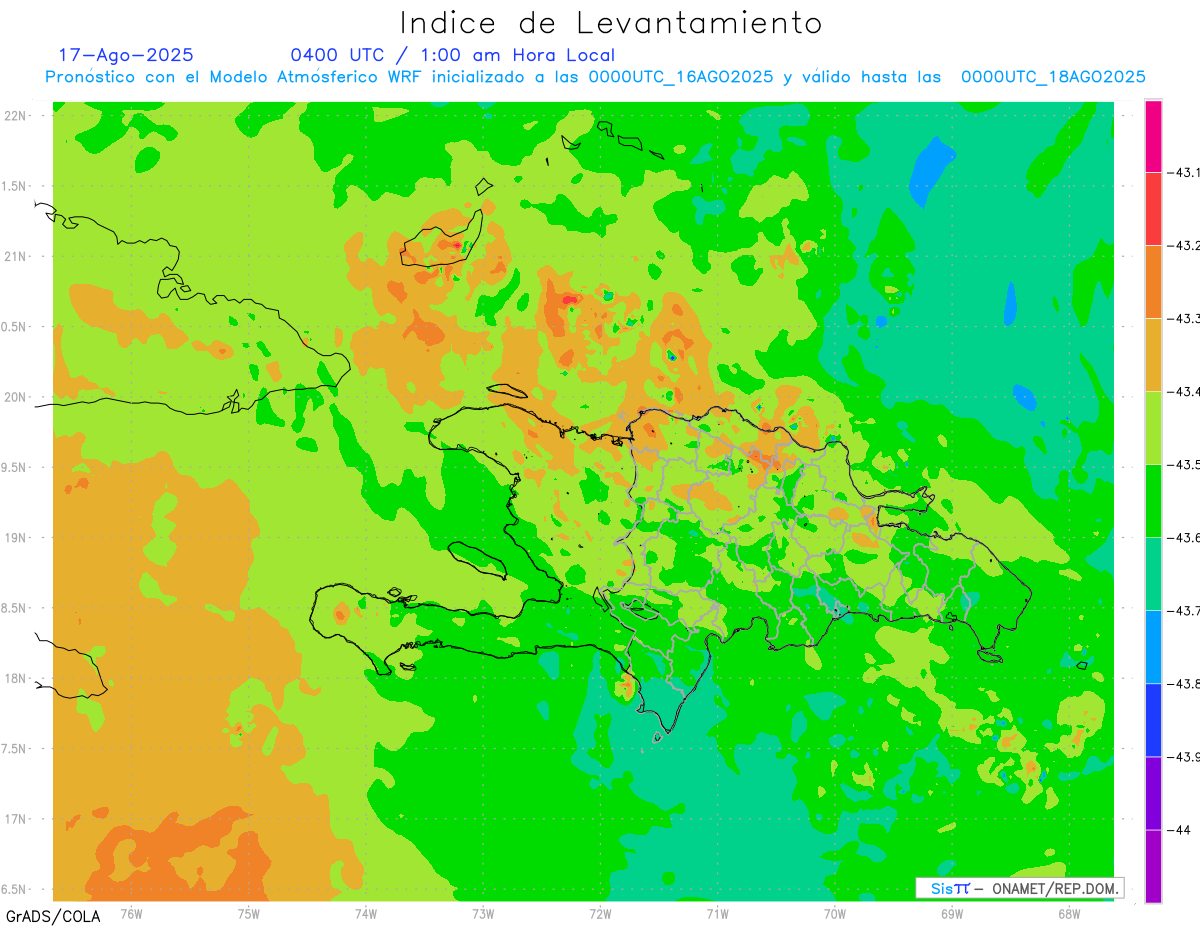Select the date label '17-Ago-2025'
Viewport: 1200px width, 927px height.
point(126,55)
